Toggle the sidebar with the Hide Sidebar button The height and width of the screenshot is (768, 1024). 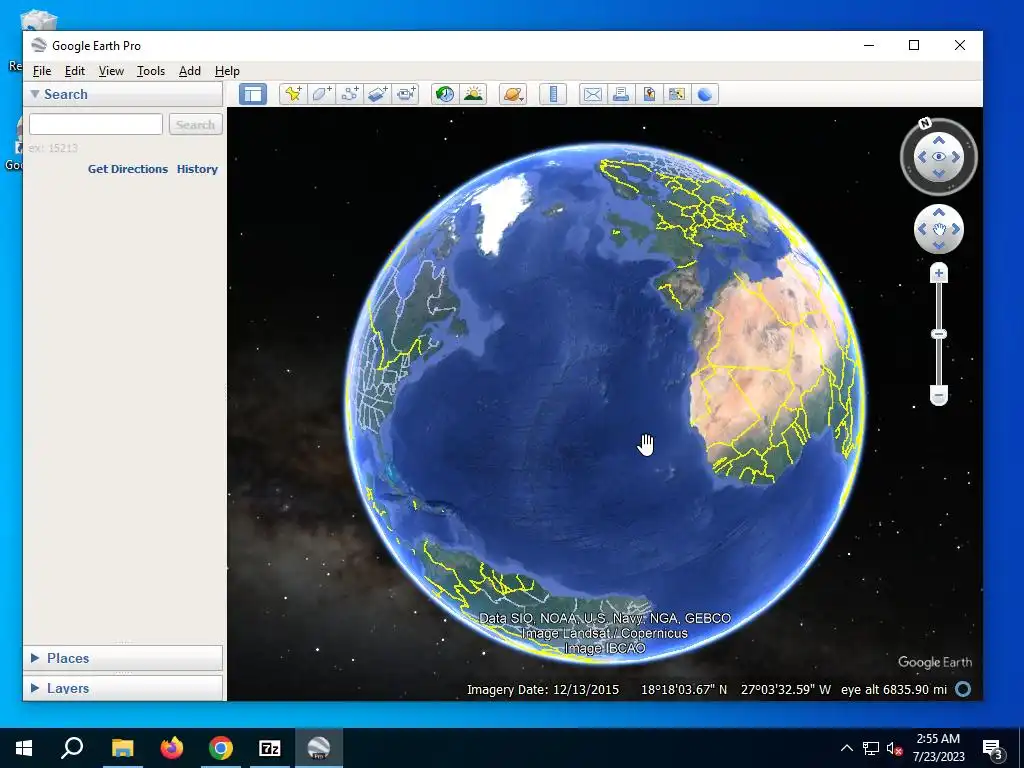[x=253, y=94]
